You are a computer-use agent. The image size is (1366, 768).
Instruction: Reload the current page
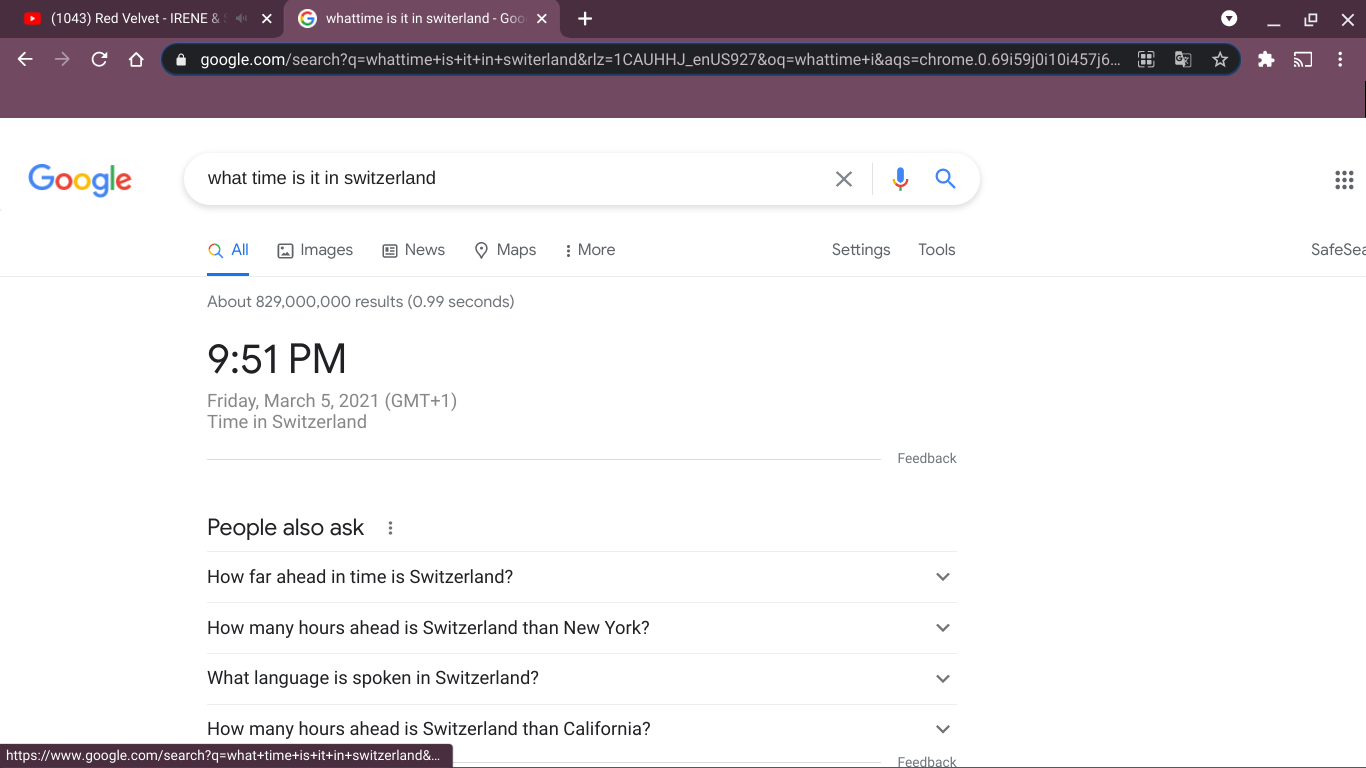point(99,59)
